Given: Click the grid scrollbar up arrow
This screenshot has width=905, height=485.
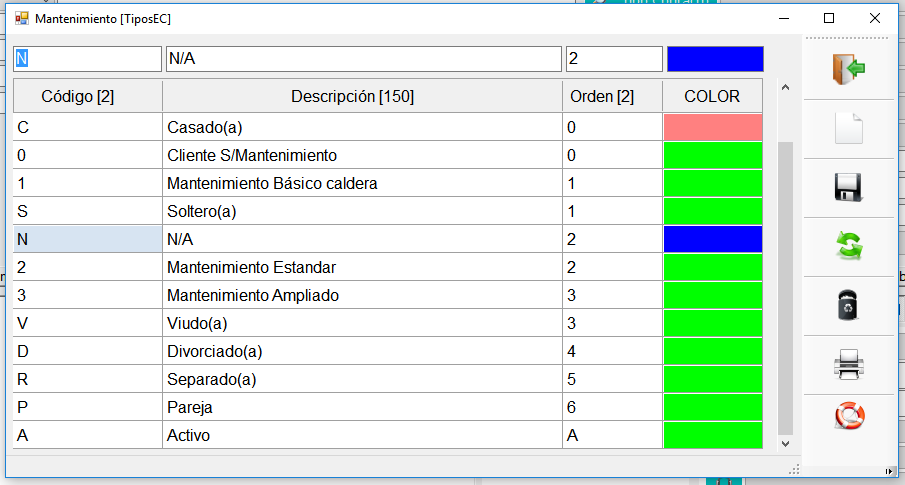Looking at the screenshot, I should click(785, 88).
